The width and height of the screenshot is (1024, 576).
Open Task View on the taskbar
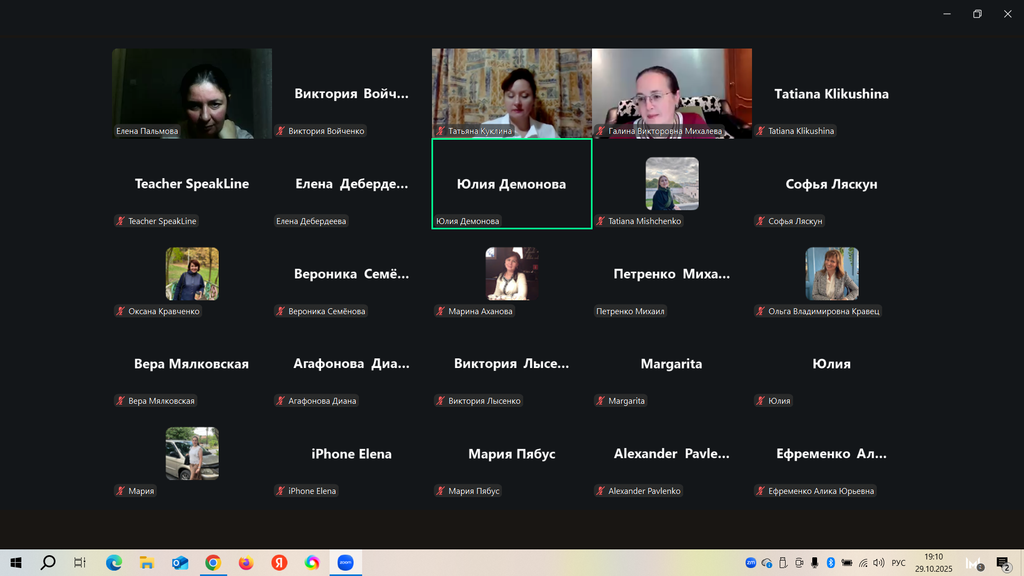[x=80, y=563]
